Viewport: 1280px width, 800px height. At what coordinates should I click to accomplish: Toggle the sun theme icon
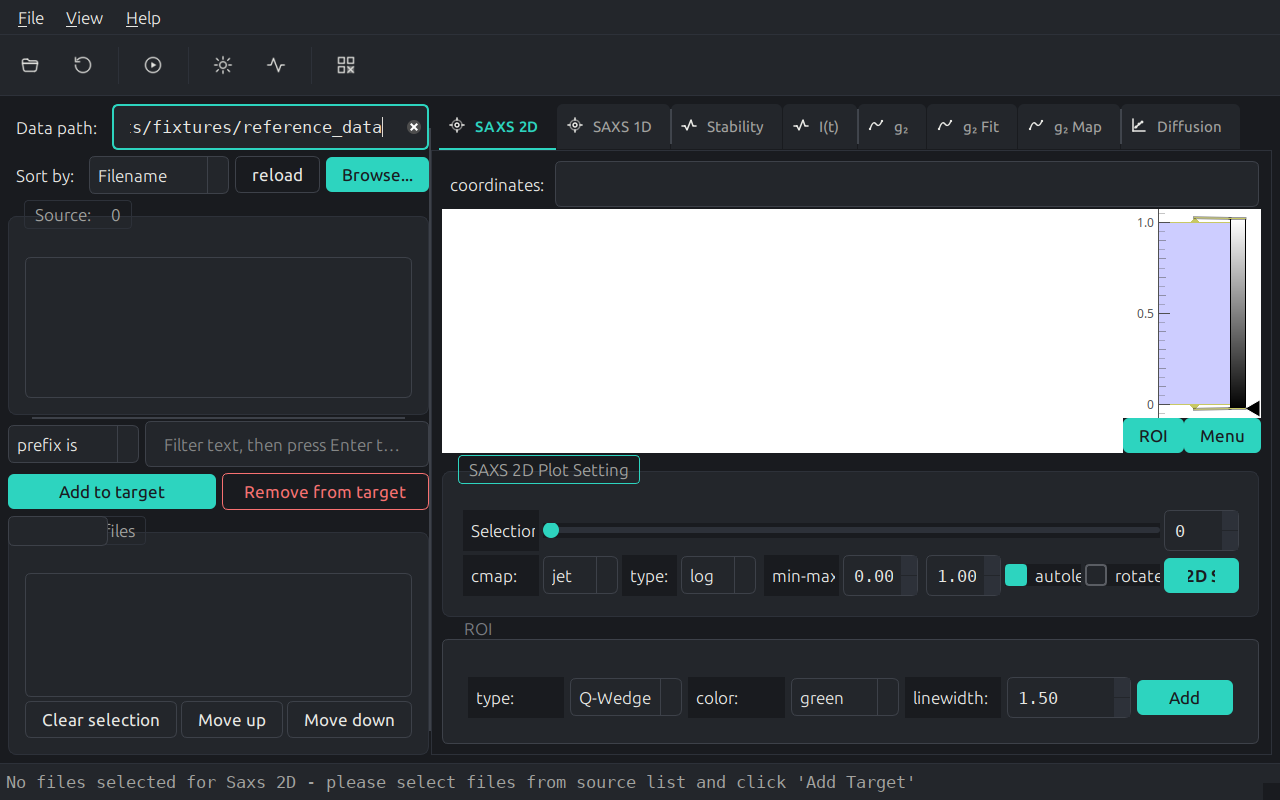pos(223,65)
